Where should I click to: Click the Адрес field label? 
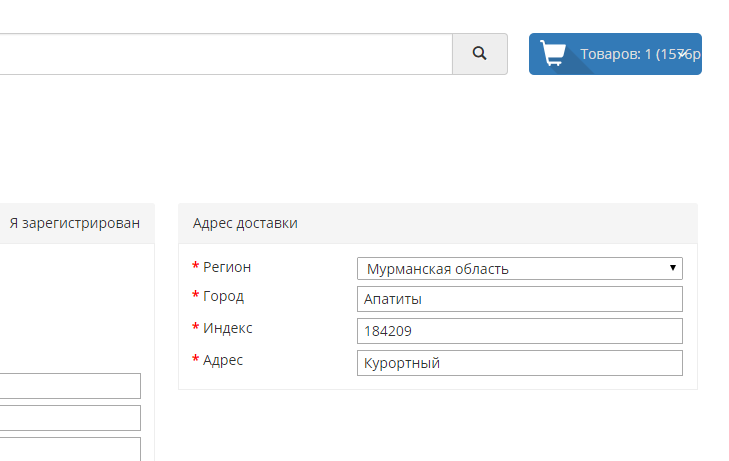223,360
